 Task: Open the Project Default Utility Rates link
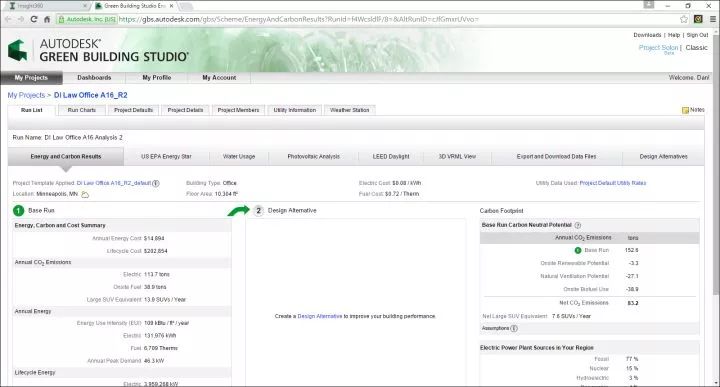613,183
